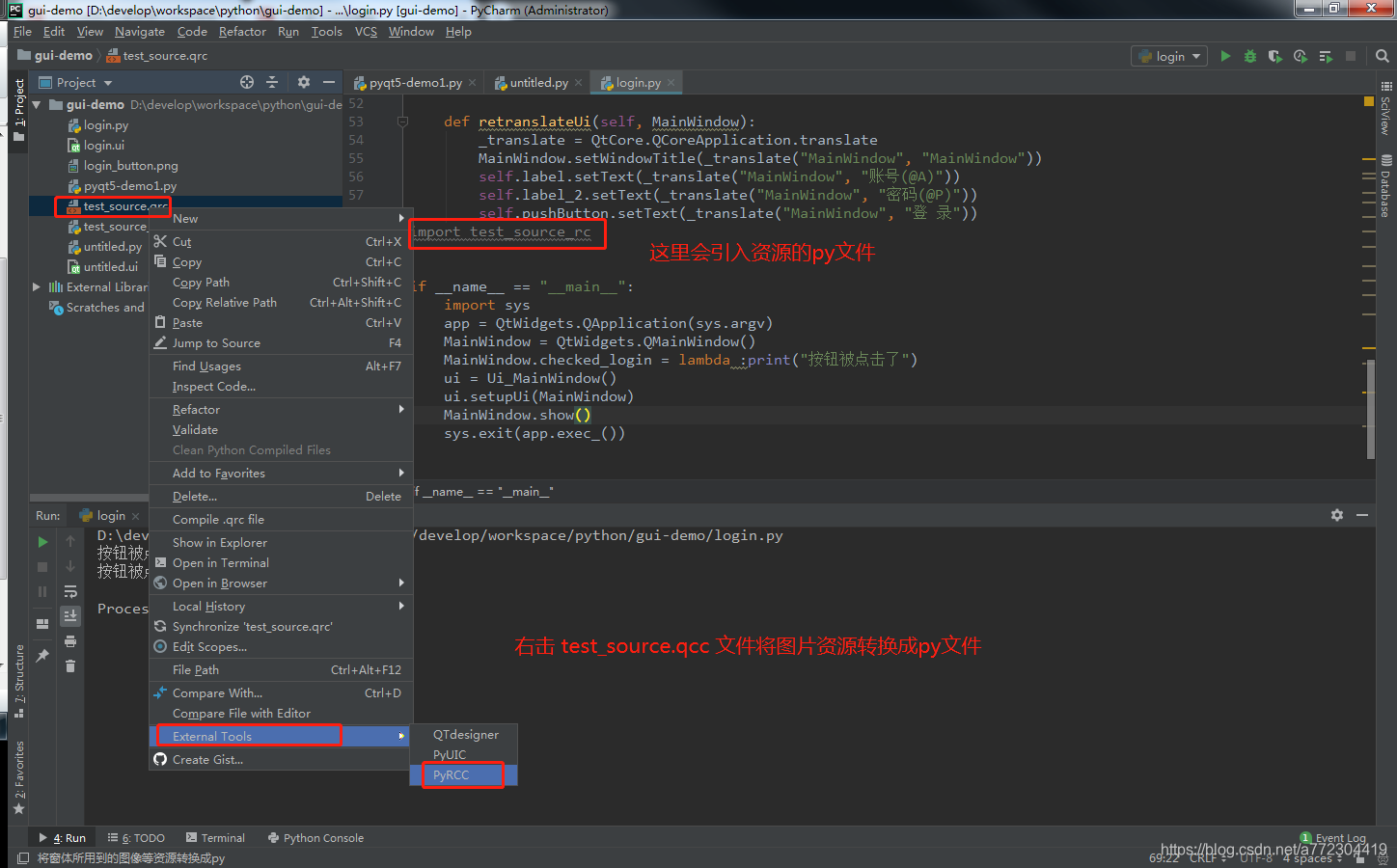Open the login run configuration dropdown
Image resolution: width=1397 pixels, height=868 pixels.
click(x=1169, y=56)
